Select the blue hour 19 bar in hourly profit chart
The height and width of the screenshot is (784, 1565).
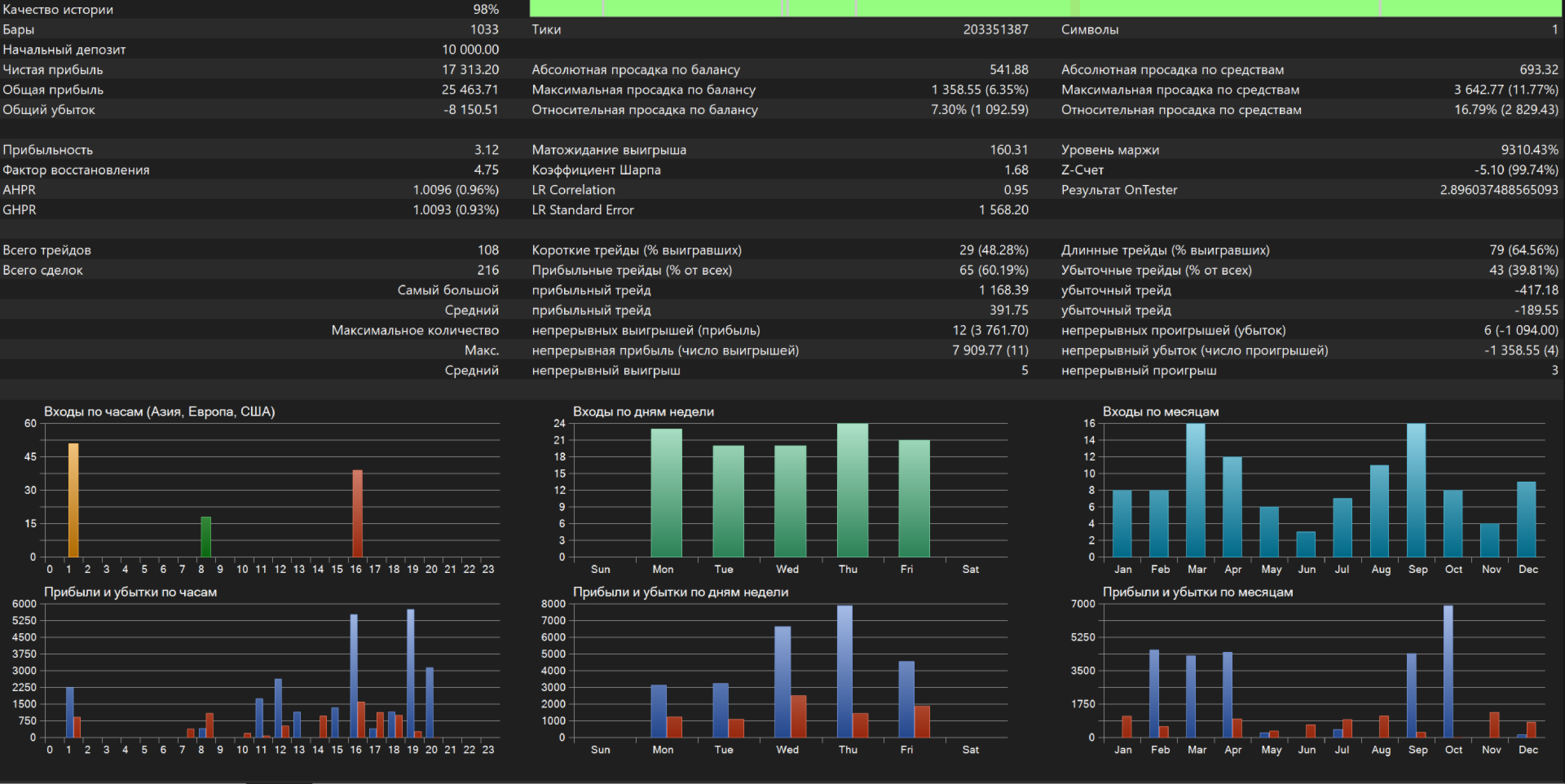(410, 673)
